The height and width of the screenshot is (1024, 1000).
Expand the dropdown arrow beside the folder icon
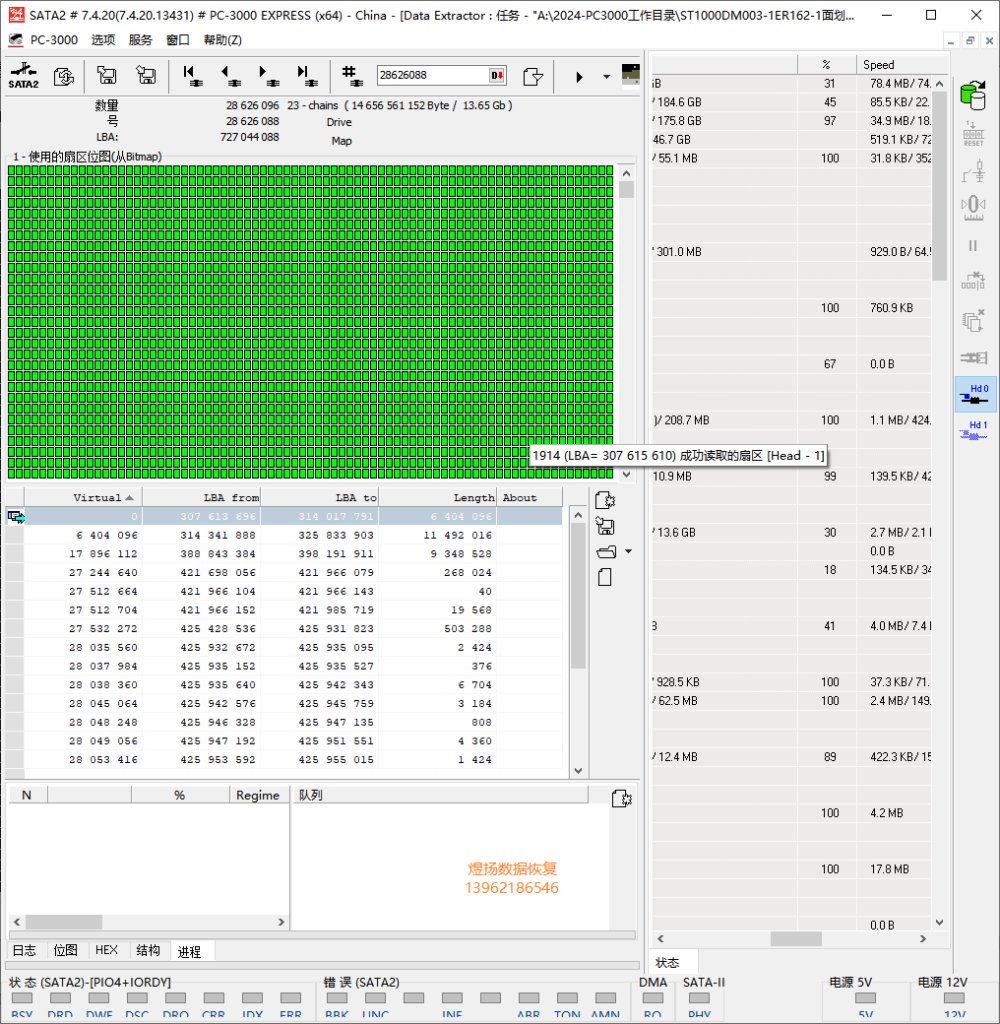(x=628, y=552)
